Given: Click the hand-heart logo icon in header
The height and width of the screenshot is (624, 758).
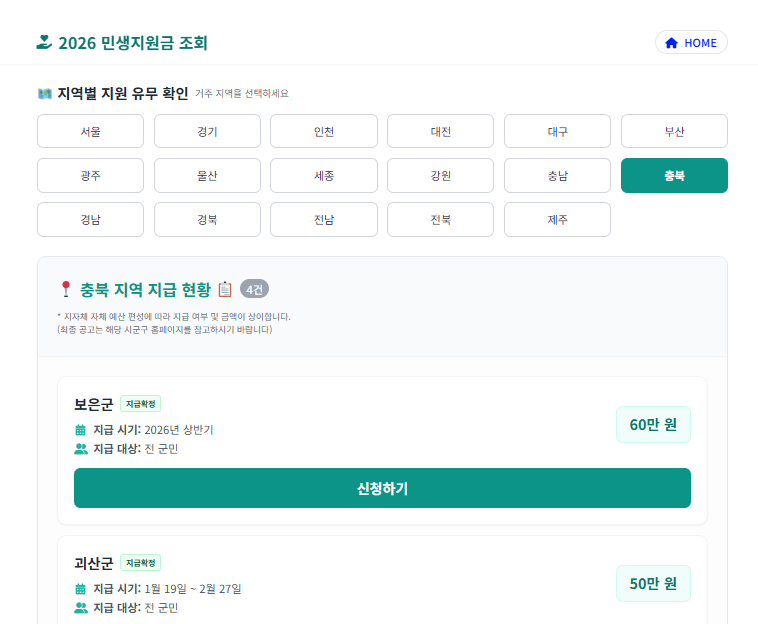Looking at the screenshot, I should click(44, 43).
